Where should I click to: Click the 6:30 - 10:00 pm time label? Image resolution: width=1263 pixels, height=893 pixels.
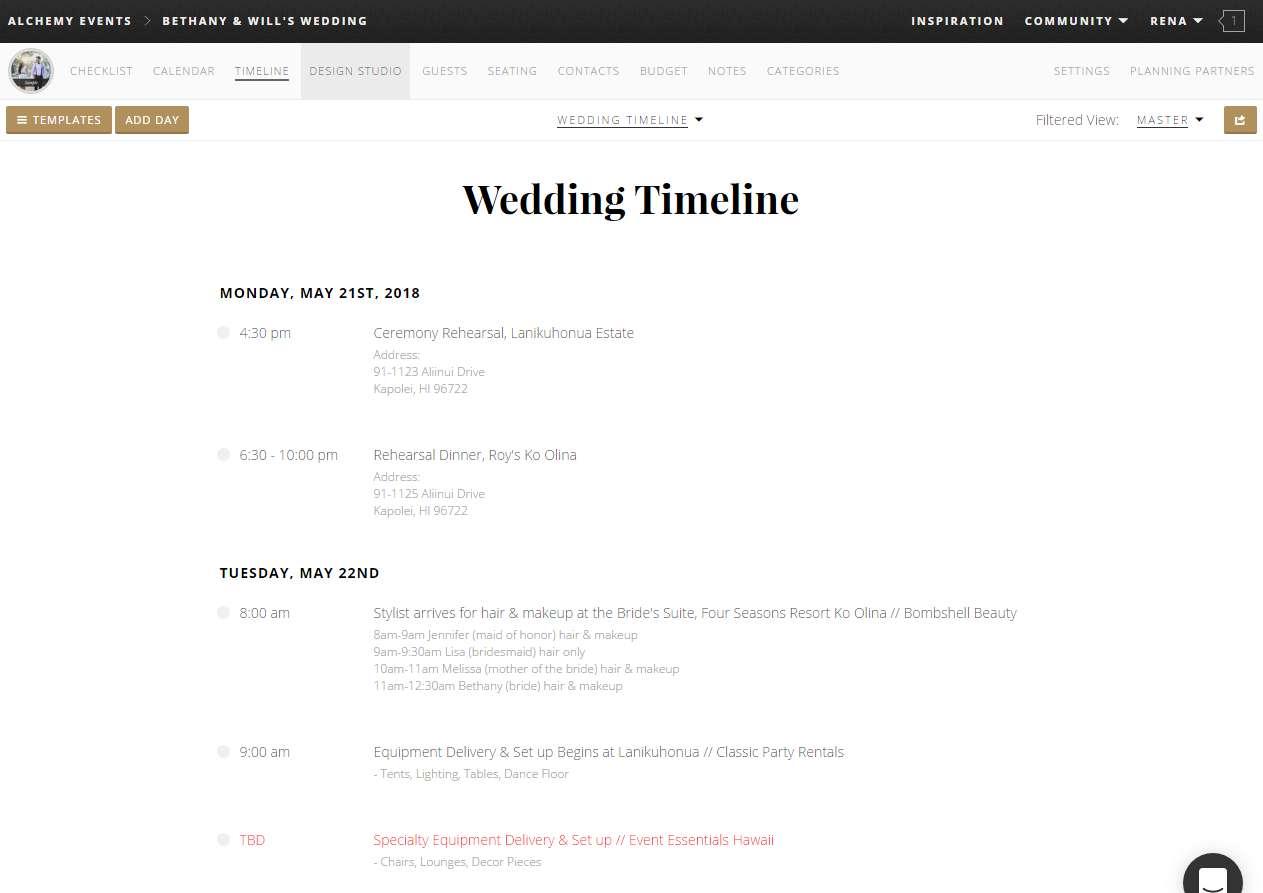point(288,455)
